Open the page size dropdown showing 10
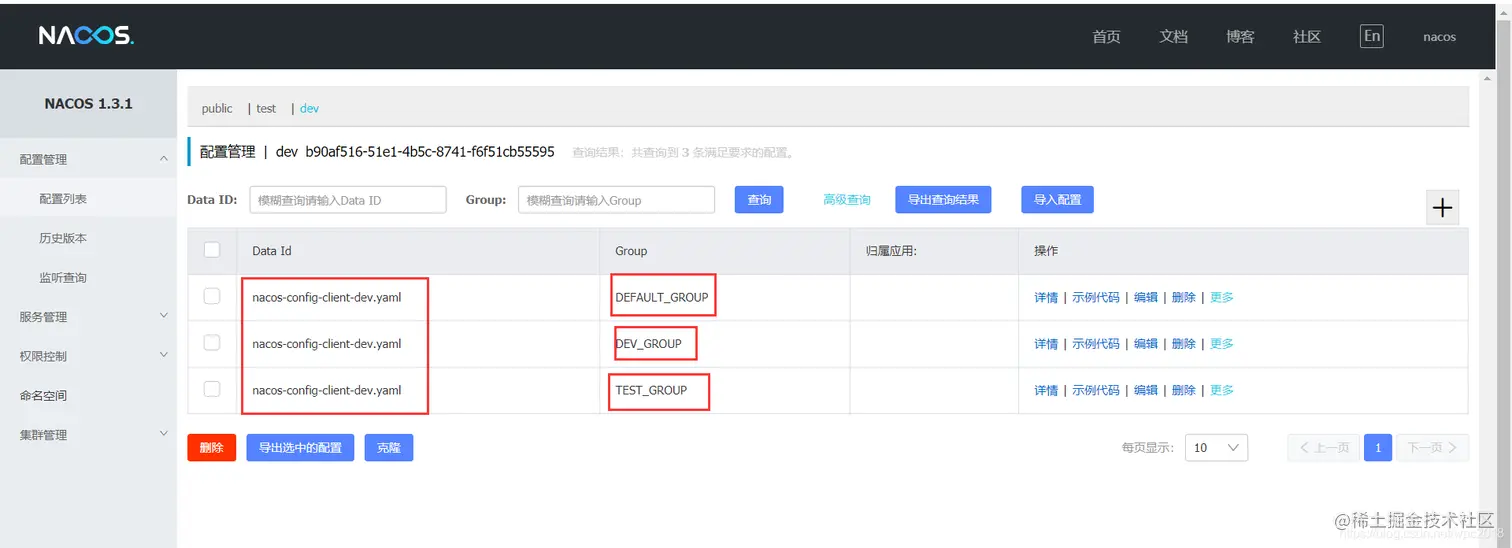Screen dimensions: 1512x548 pyautogui.click(x=1216, y=447)
